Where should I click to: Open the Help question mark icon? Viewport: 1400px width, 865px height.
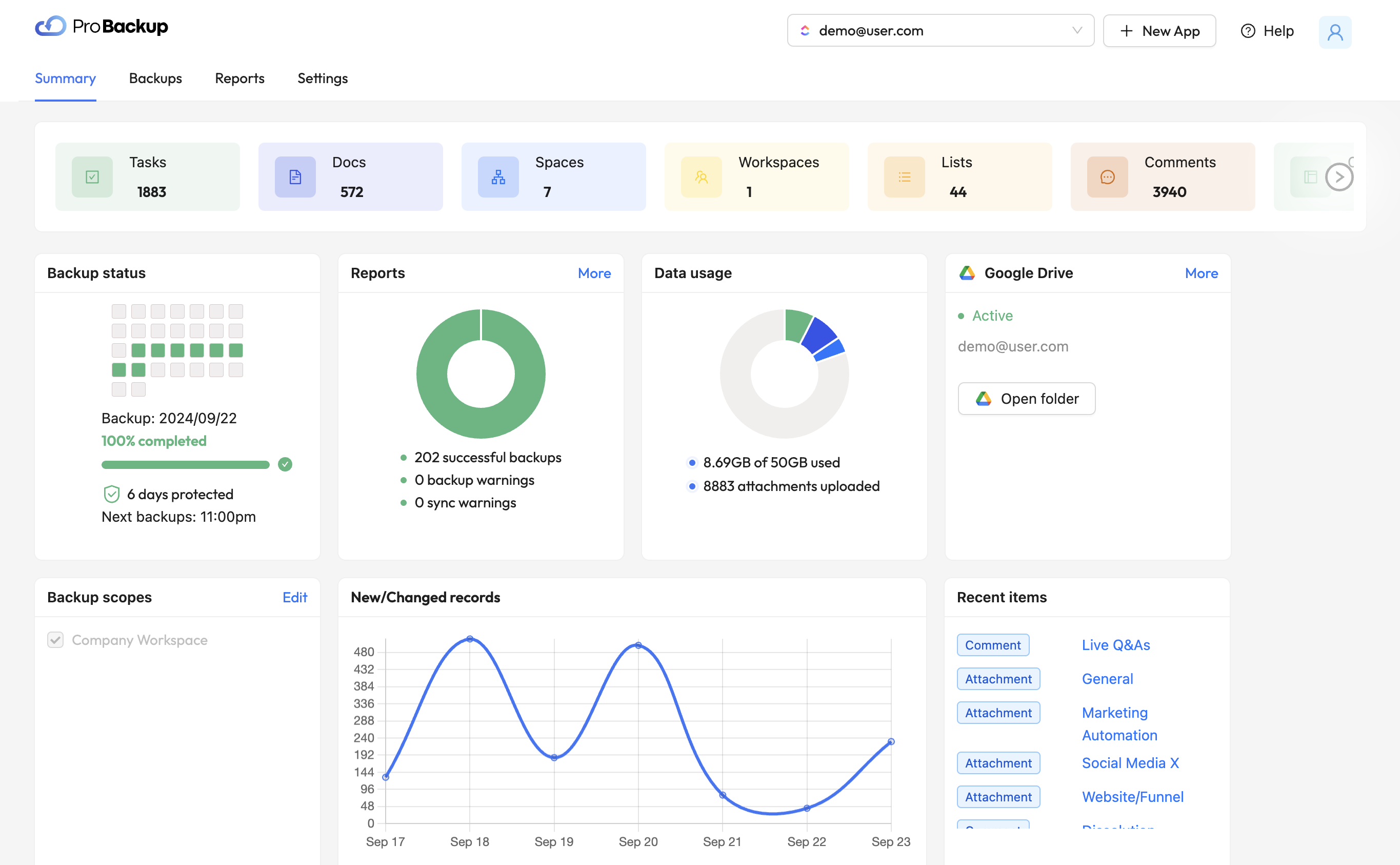point(1248,31)
